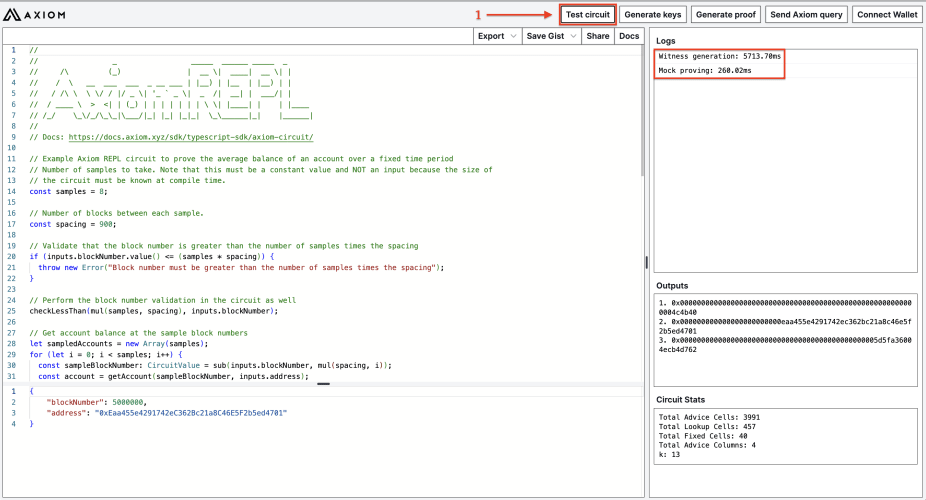Click the blockNumber 5000000 value in input
Viewport: 926px width, 500px height.
pyautogui.click(x=128, y=402)
